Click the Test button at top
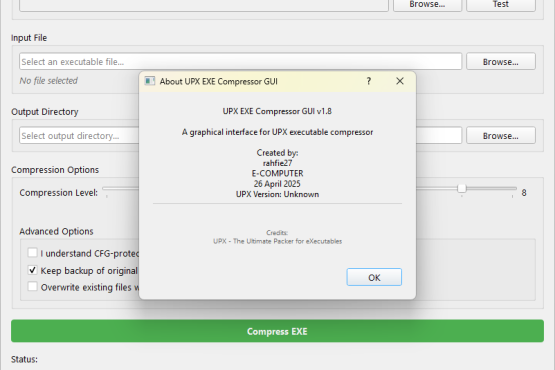 click(x=500, y=5)
